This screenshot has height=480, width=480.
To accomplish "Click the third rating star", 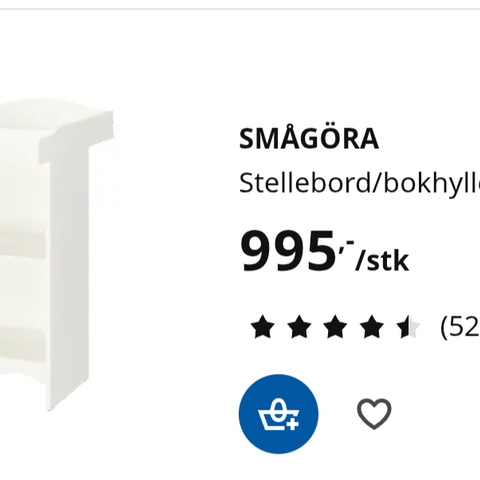I will pos(335,327).
